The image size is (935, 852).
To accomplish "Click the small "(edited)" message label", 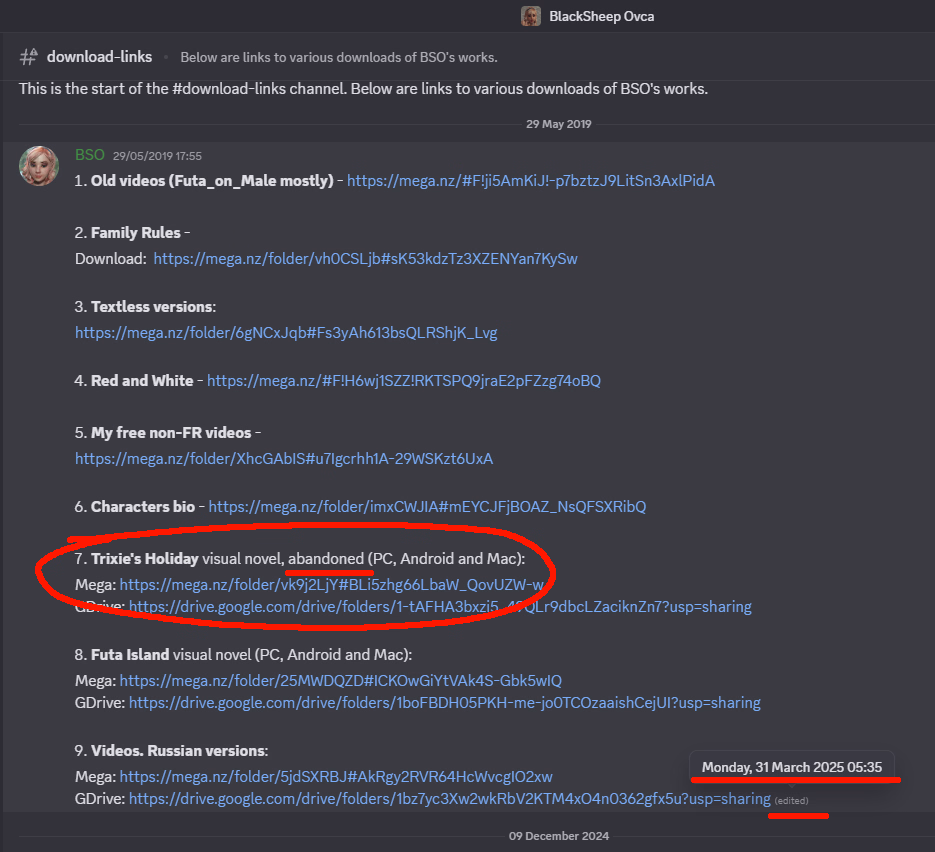I will point(791,801).
